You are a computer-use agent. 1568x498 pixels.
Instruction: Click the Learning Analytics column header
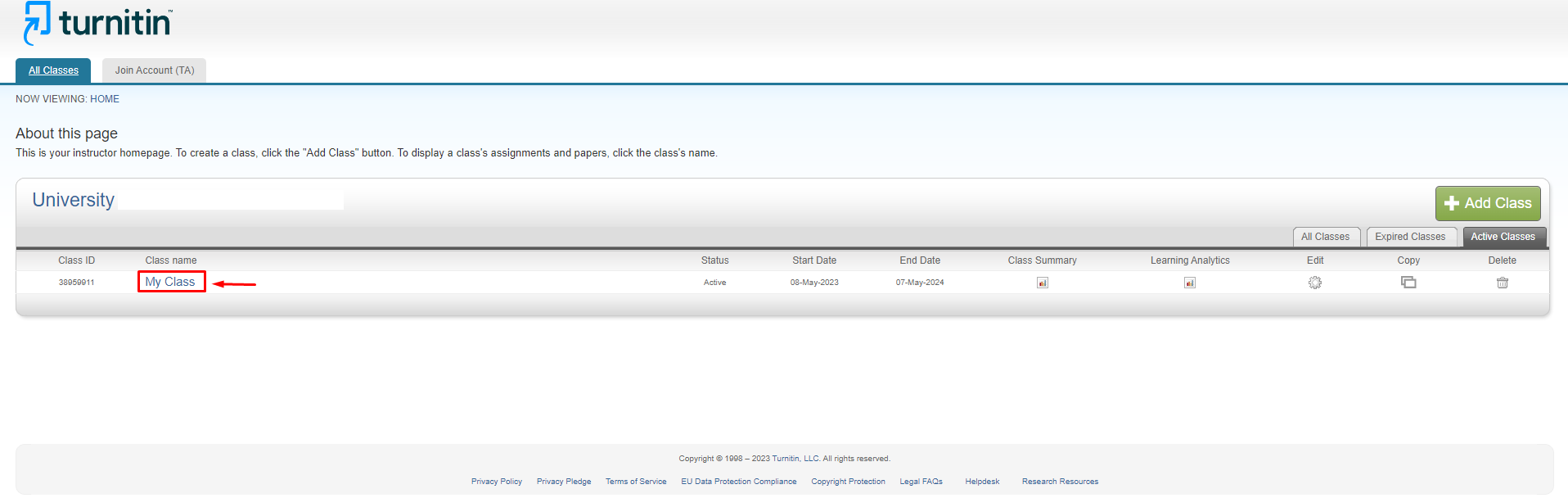1190,260
